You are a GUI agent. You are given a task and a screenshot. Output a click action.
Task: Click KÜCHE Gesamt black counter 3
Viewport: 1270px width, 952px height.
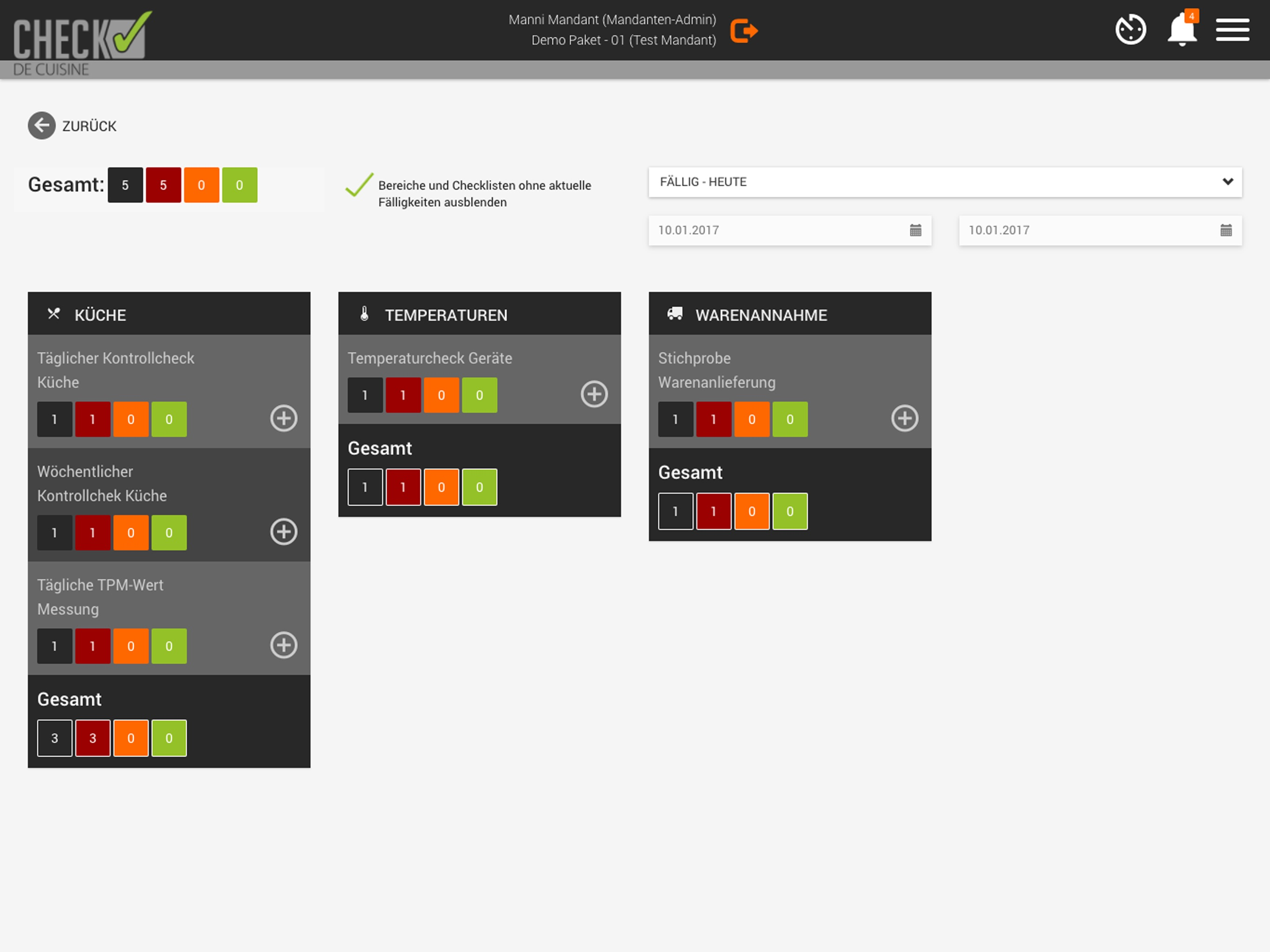click(x=54, y=738)
